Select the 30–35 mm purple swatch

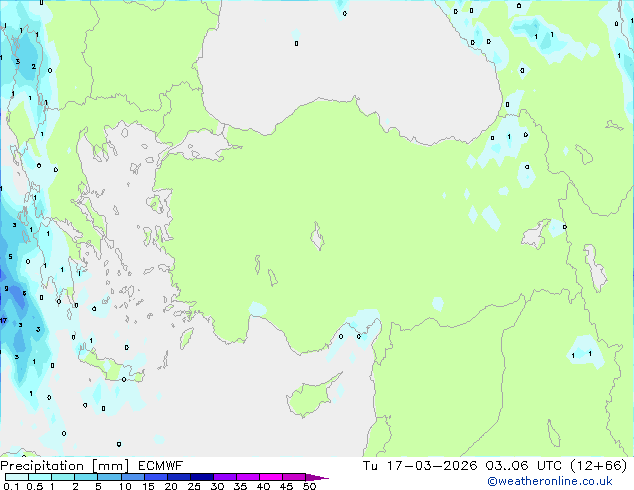point(225,477)
